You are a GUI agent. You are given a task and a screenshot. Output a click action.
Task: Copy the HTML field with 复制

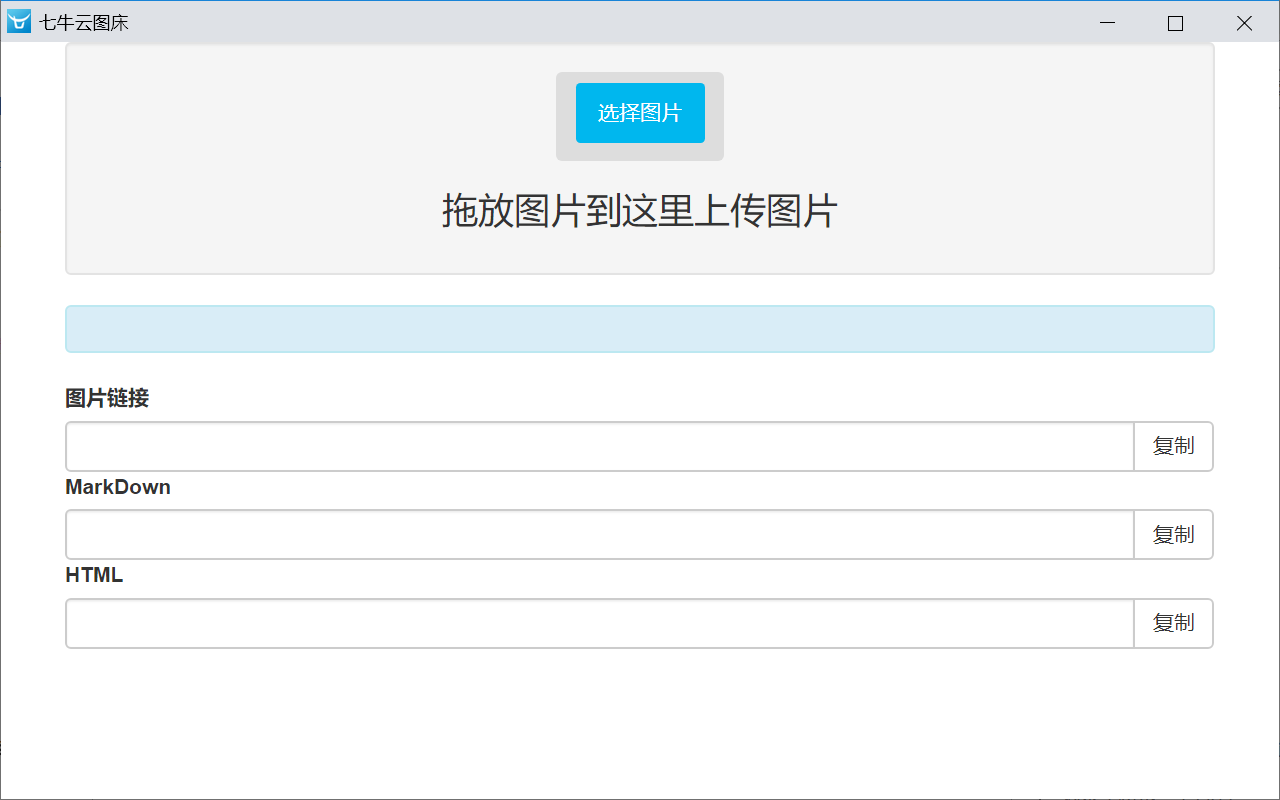point(1173,623)
